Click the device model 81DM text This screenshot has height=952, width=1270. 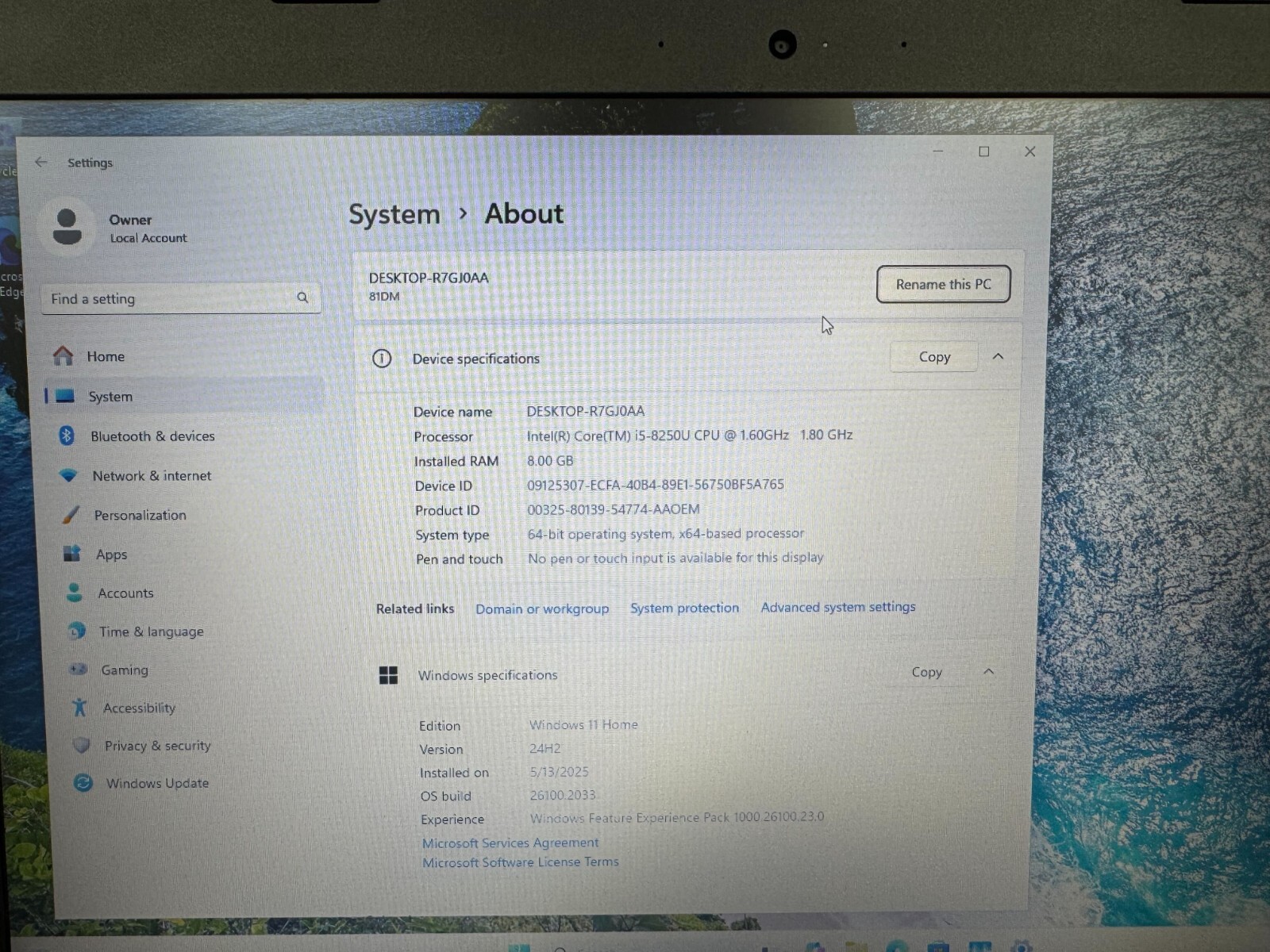point(384,296)
